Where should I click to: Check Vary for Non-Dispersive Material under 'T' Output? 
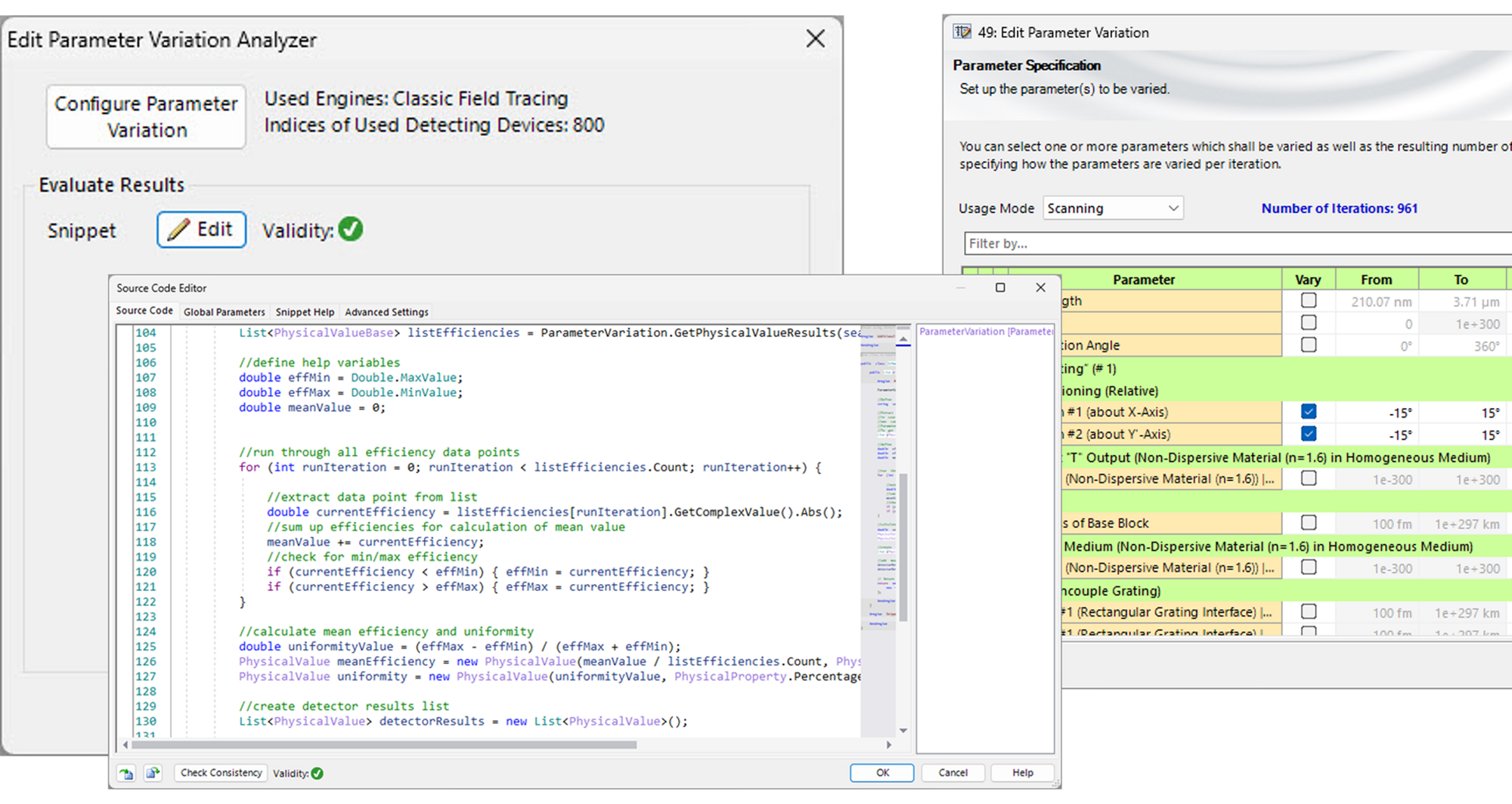tap(1309, 478)
